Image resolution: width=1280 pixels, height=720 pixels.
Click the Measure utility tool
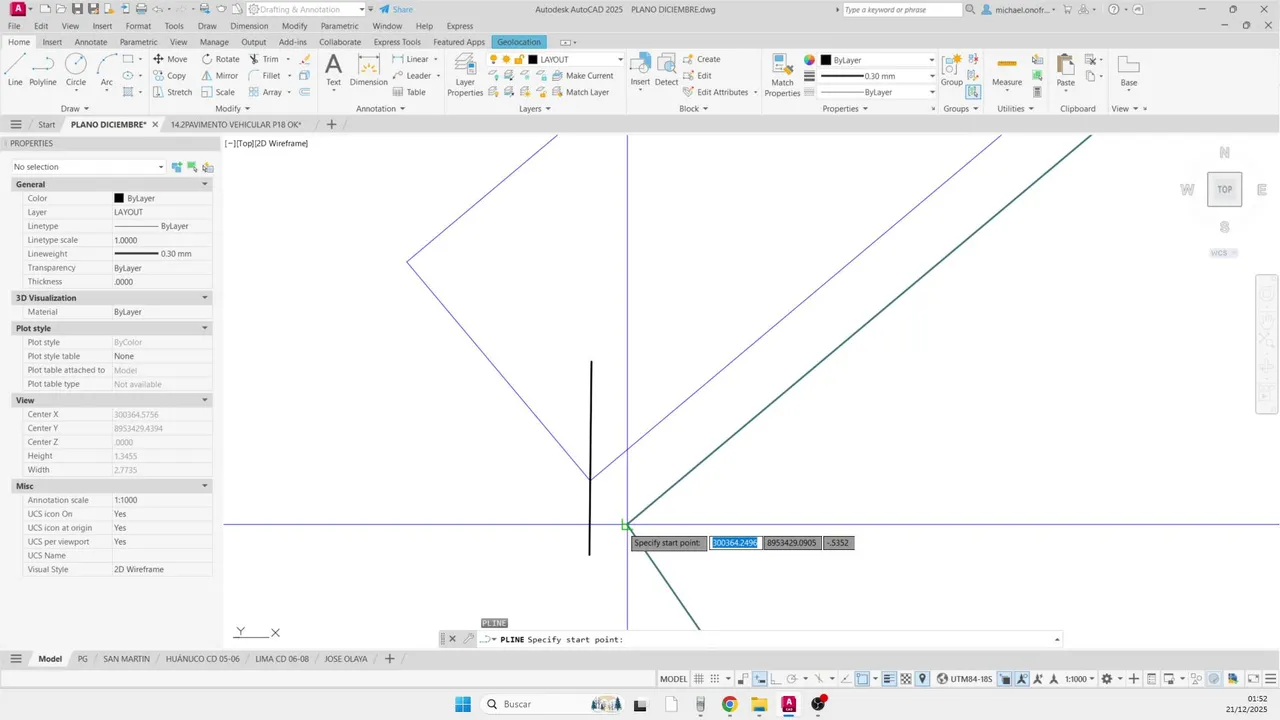(1007, 70)
